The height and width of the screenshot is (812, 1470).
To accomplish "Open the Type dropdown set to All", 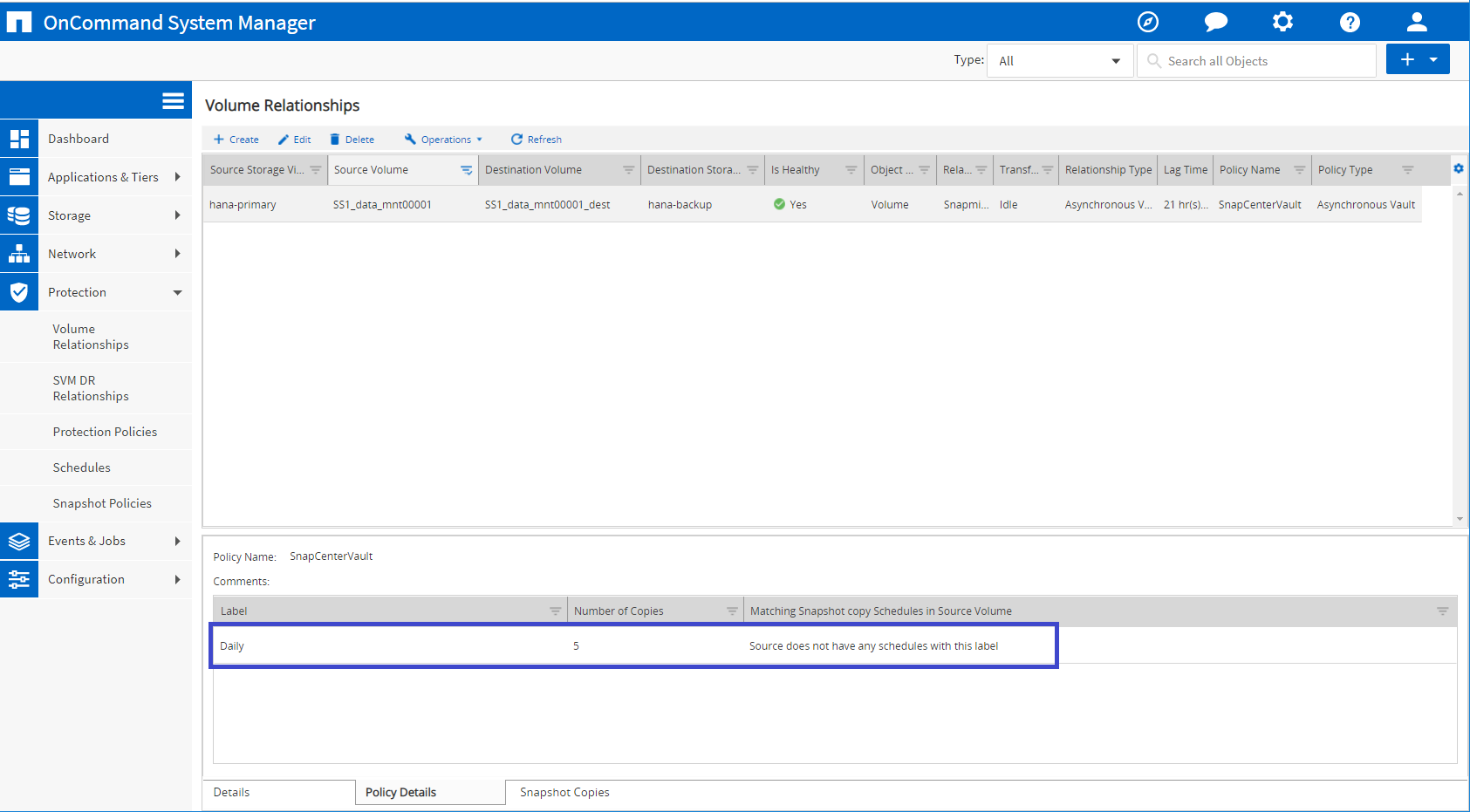I will click(x=1059, y=61).
